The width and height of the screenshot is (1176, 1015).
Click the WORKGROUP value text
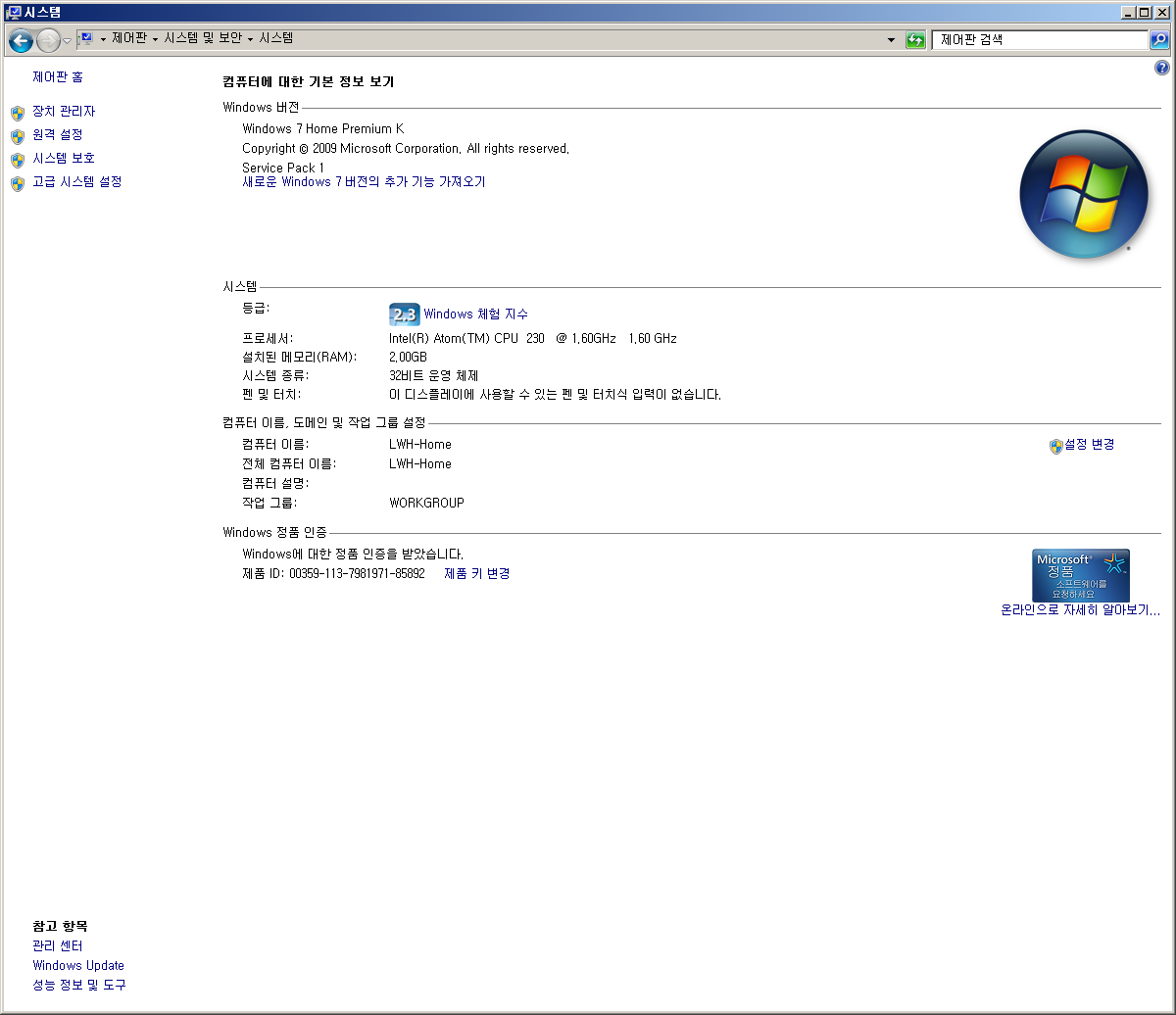426,503
